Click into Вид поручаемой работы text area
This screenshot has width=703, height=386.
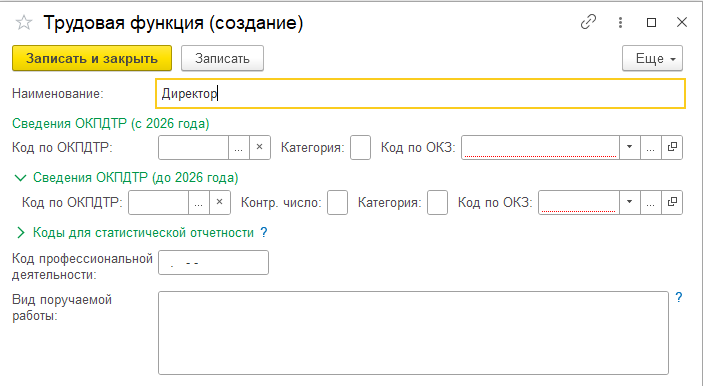click(x=413, y=333)
